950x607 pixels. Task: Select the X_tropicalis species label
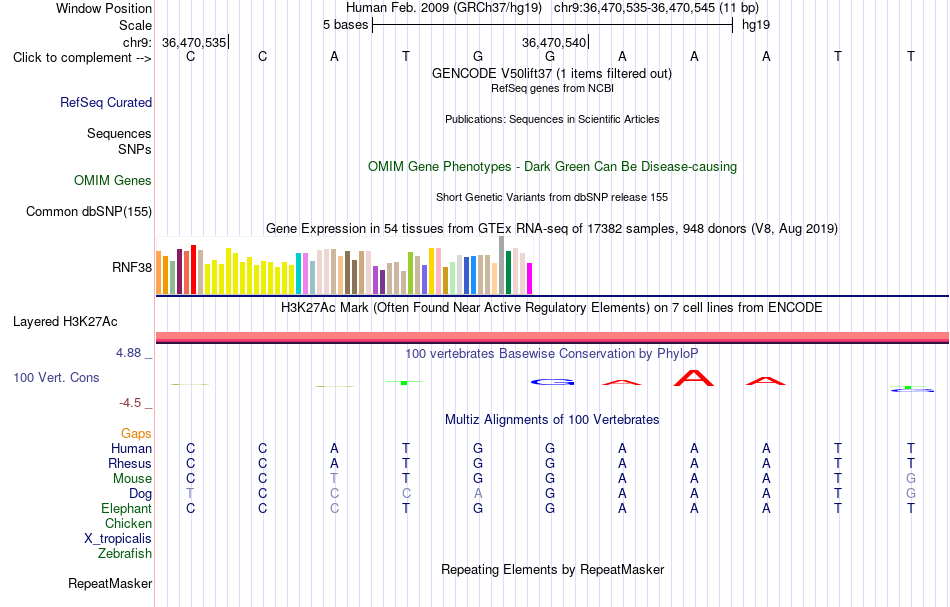118,539
